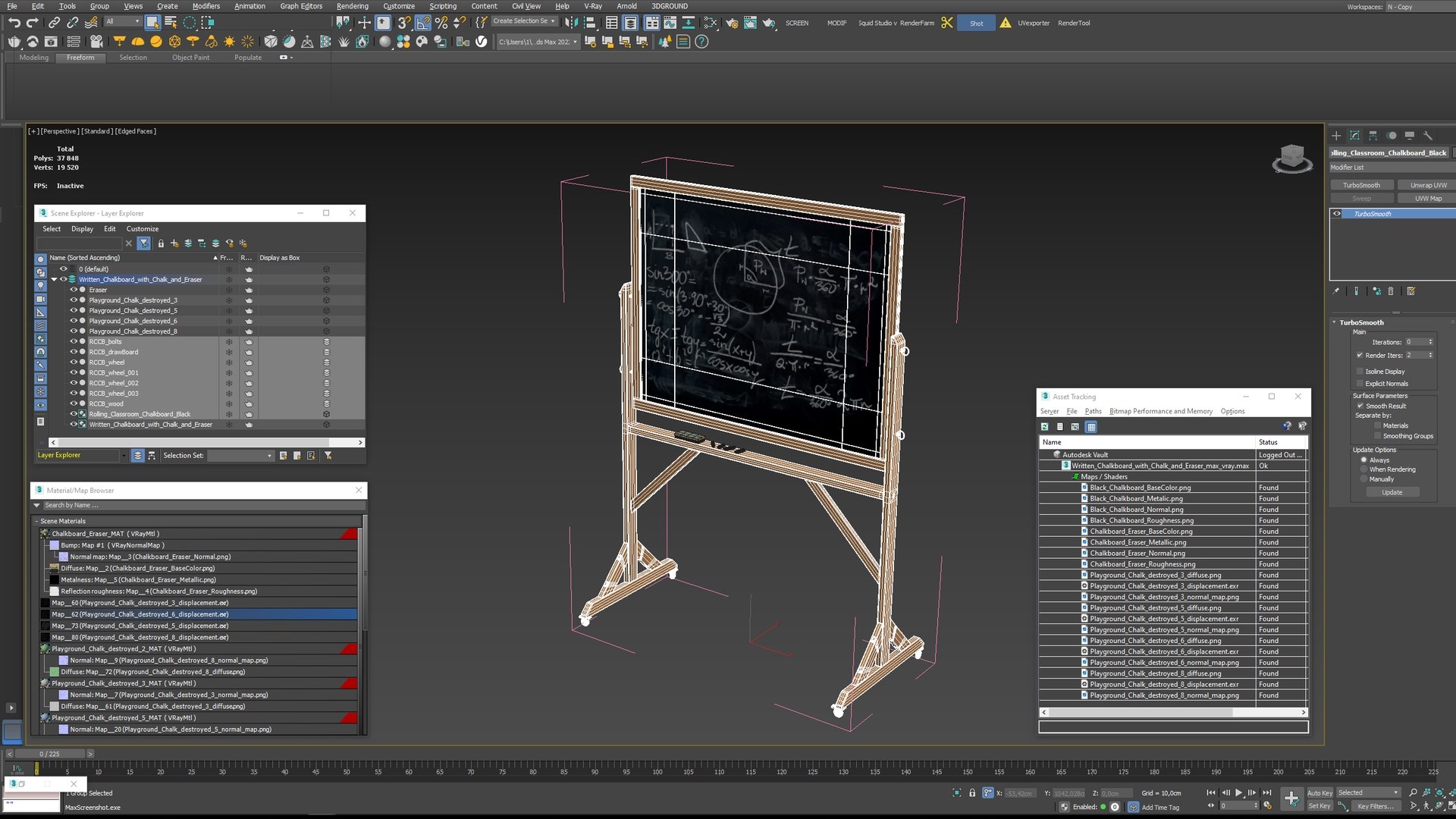Click Pin Stack icon below modifier stack
1456x819 pixels.
[1336, 291]
